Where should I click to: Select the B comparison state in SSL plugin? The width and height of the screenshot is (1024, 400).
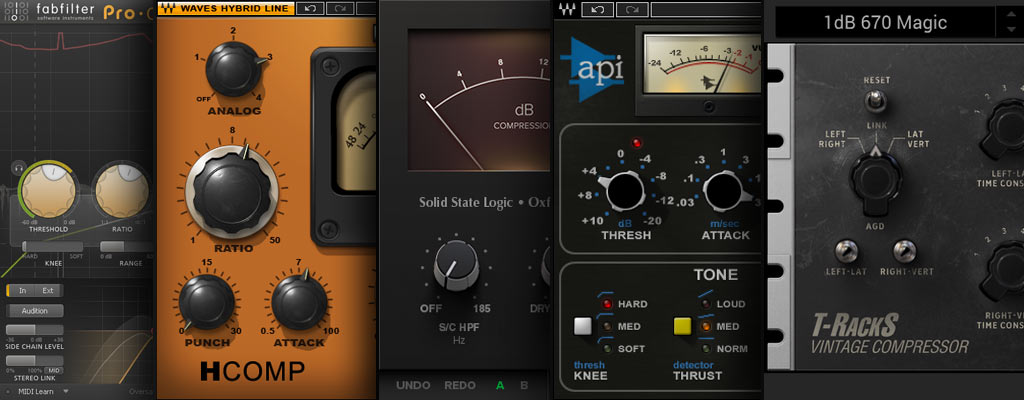coord(524,385)
